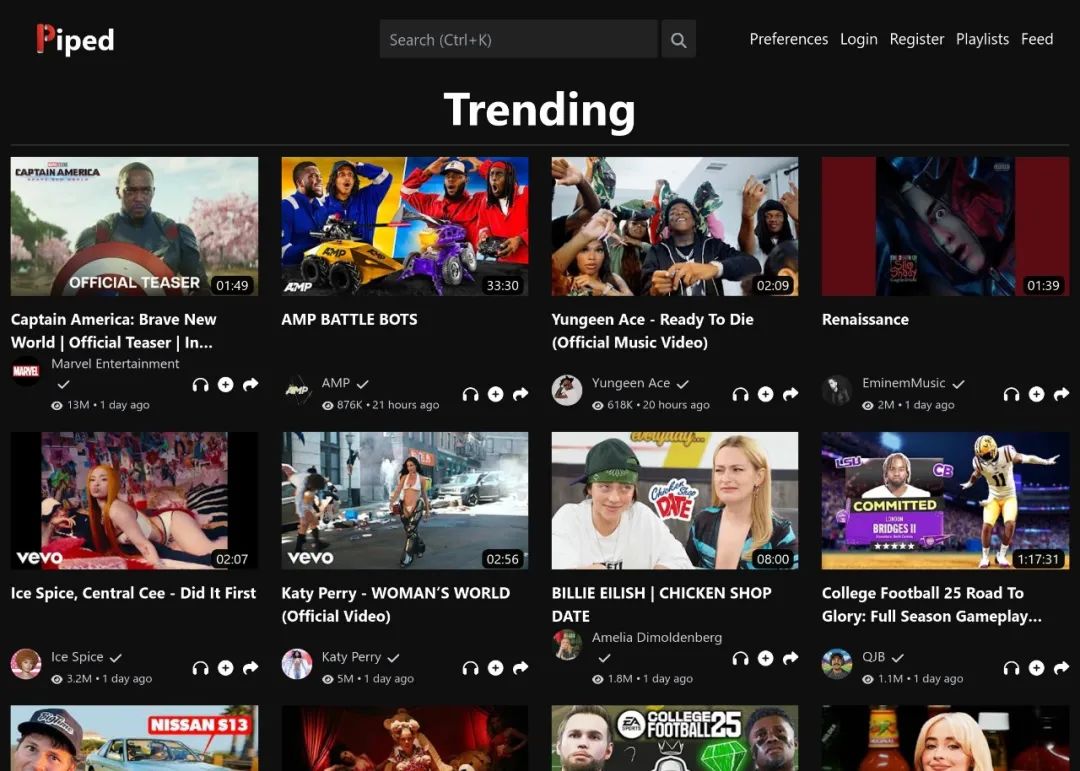Viewport: 1080px width, 771px height.
Task: Open the Login page
Action: [x=859, y=39]
